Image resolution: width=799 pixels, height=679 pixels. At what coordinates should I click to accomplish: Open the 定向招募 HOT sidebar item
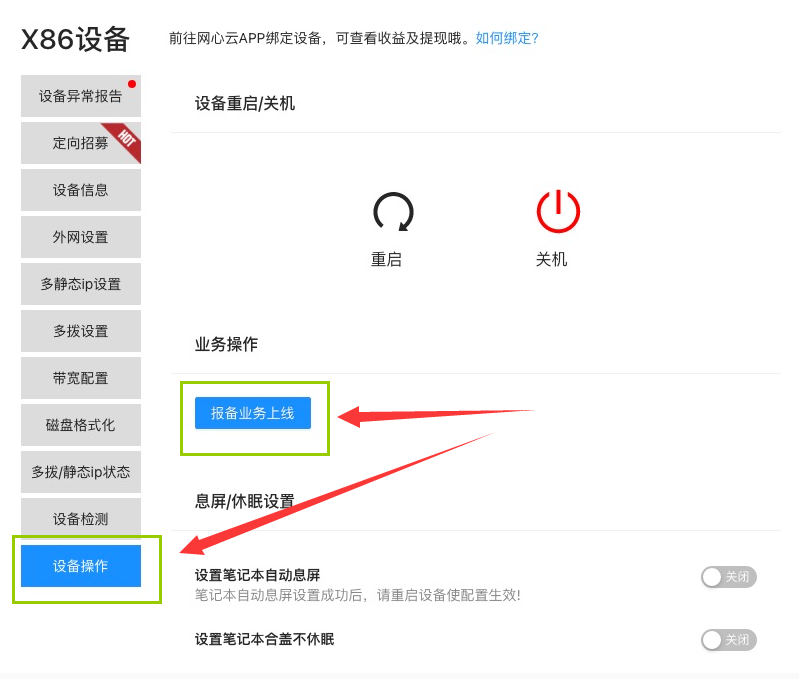pos(81,143)
